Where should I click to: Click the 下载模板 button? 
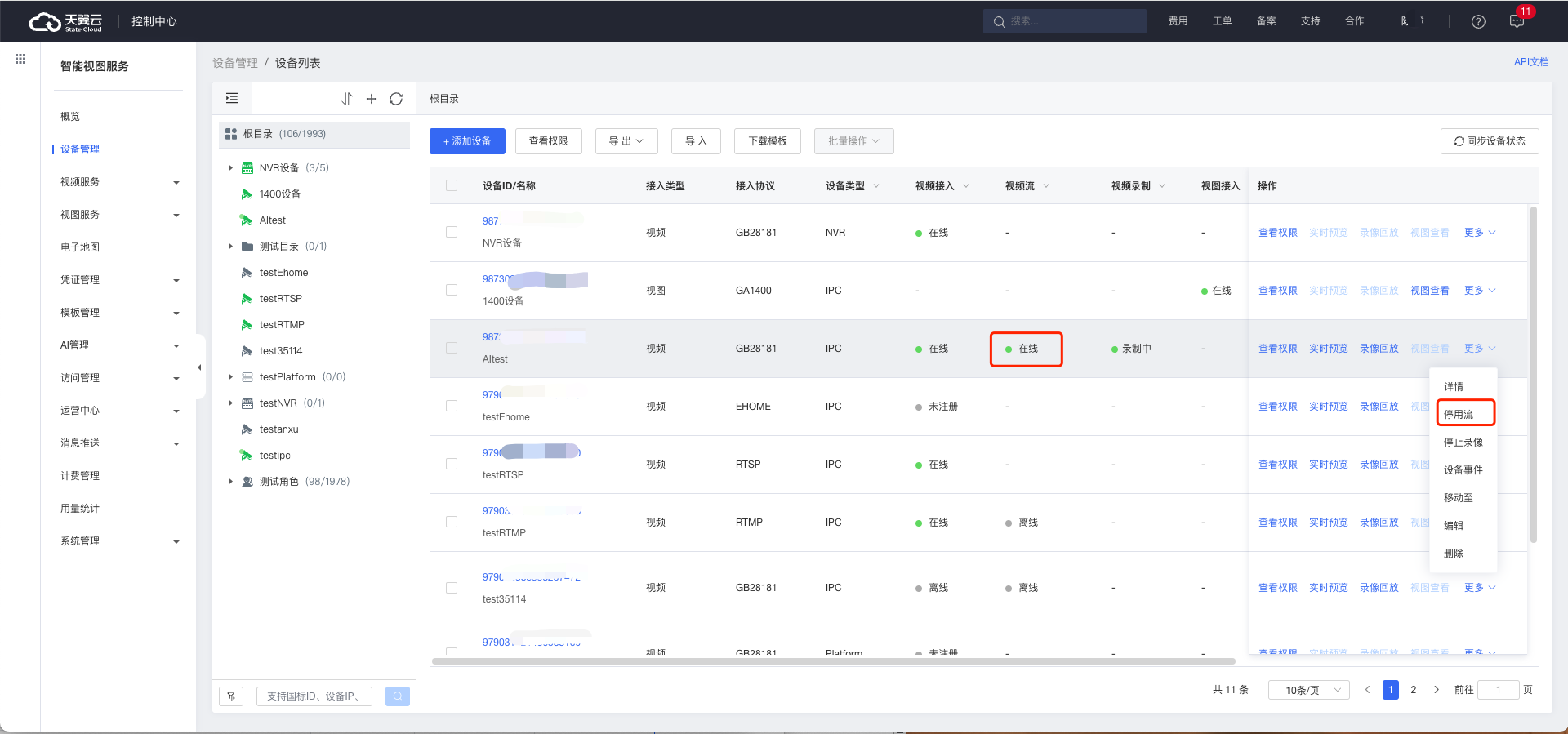tap(768, 141)
